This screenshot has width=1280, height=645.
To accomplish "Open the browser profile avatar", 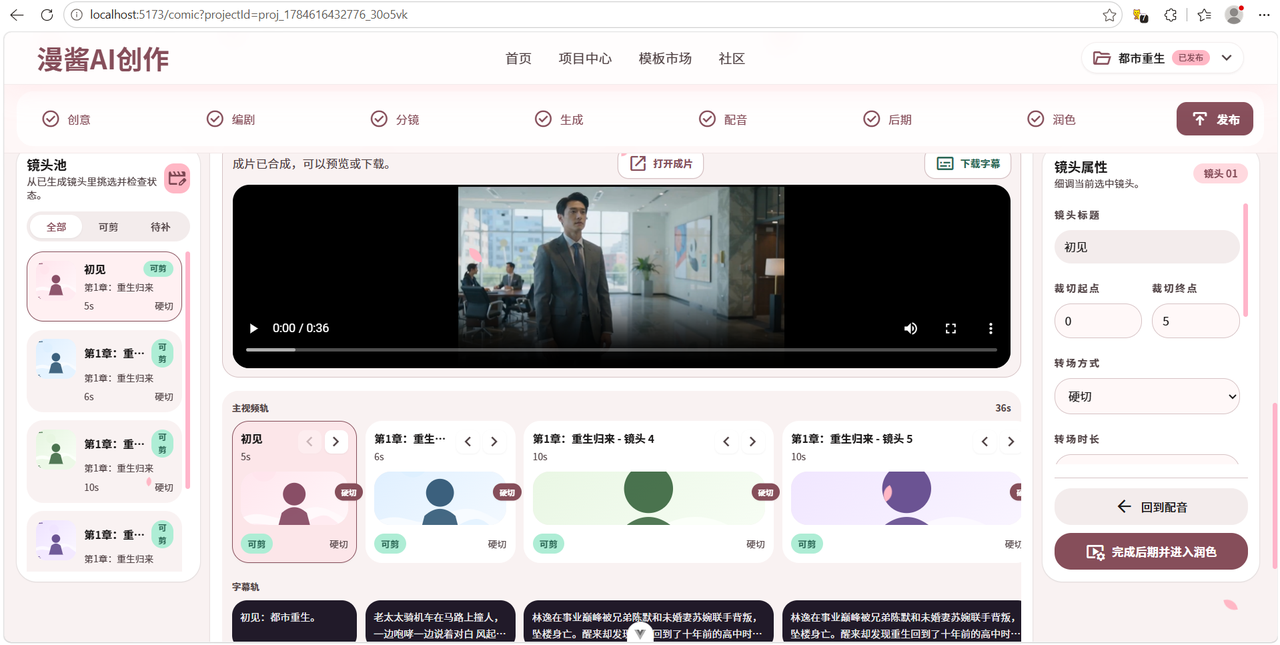I will click(1234, 15).
